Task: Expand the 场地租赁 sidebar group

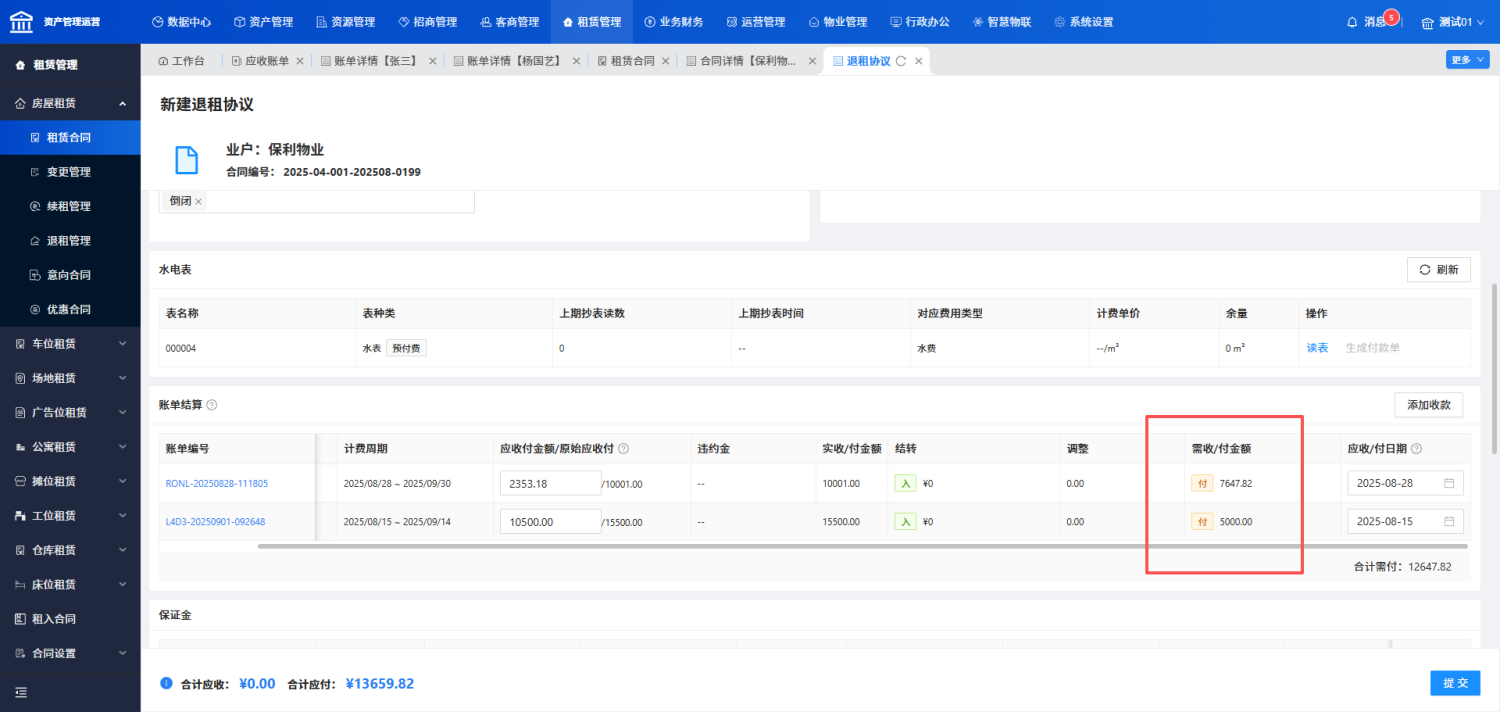Action: [x=70, y=378]
